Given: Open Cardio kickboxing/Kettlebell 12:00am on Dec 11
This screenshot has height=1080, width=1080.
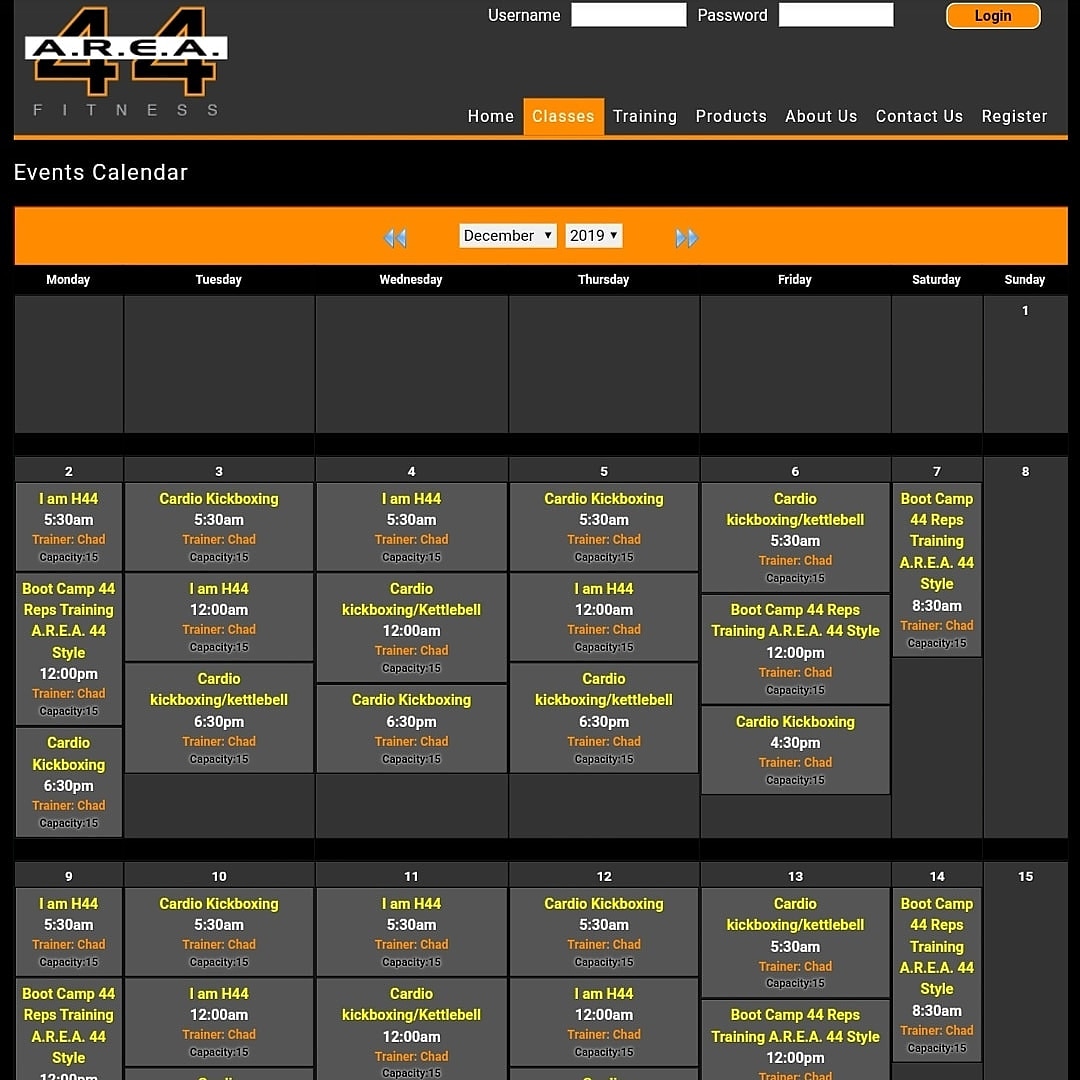Looking at the screenshot, I should 411,1029.
